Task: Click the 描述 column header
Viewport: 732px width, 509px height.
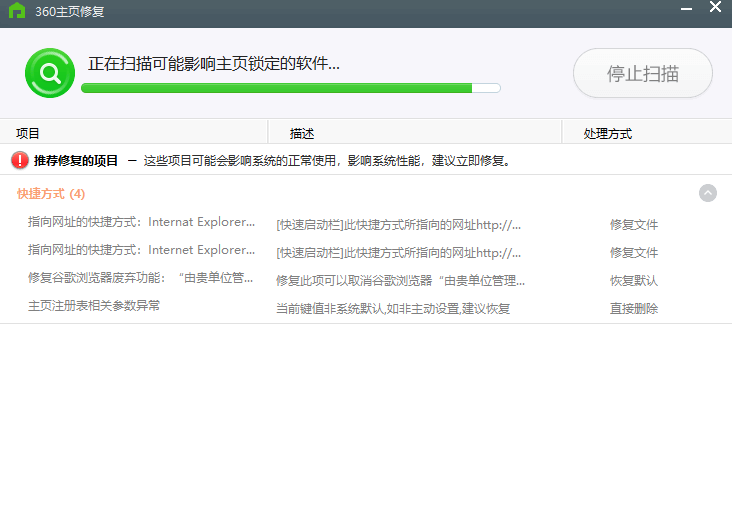Action: pyautogui.click(x=415, y=133)
